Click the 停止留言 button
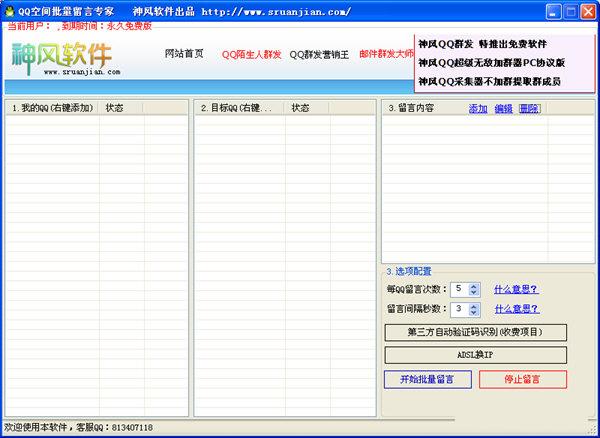600x438 pixels. (523, 379)
